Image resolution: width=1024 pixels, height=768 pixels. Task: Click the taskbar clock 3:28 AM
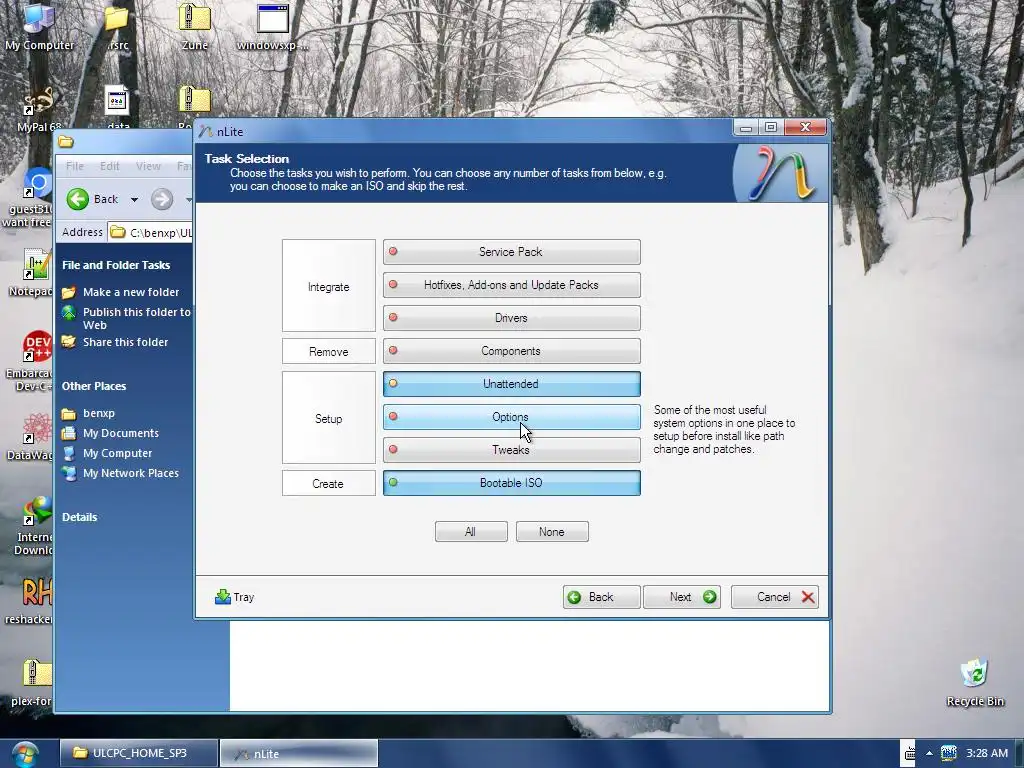(x=987, y=753)
